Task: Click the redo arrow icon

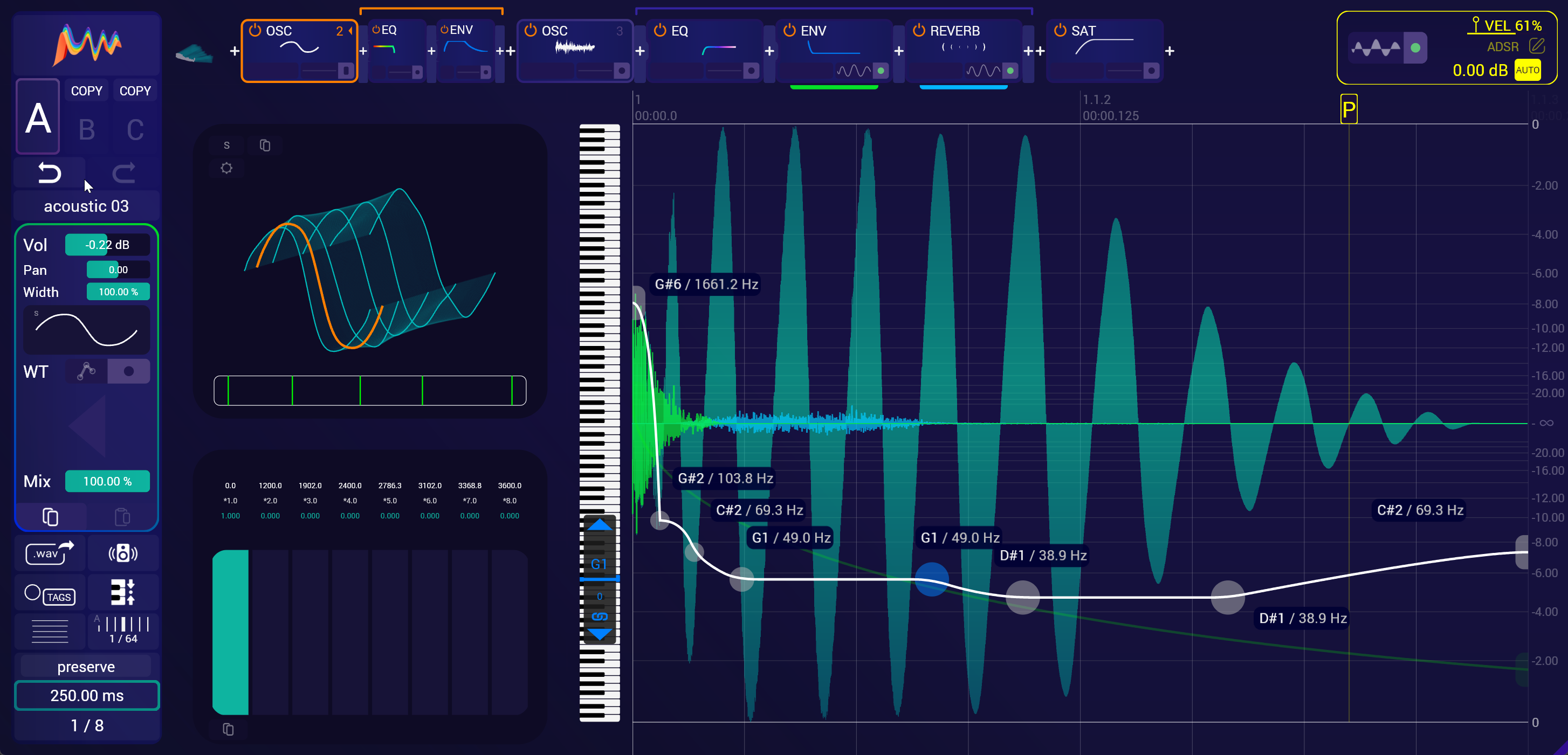Action: 123,173
